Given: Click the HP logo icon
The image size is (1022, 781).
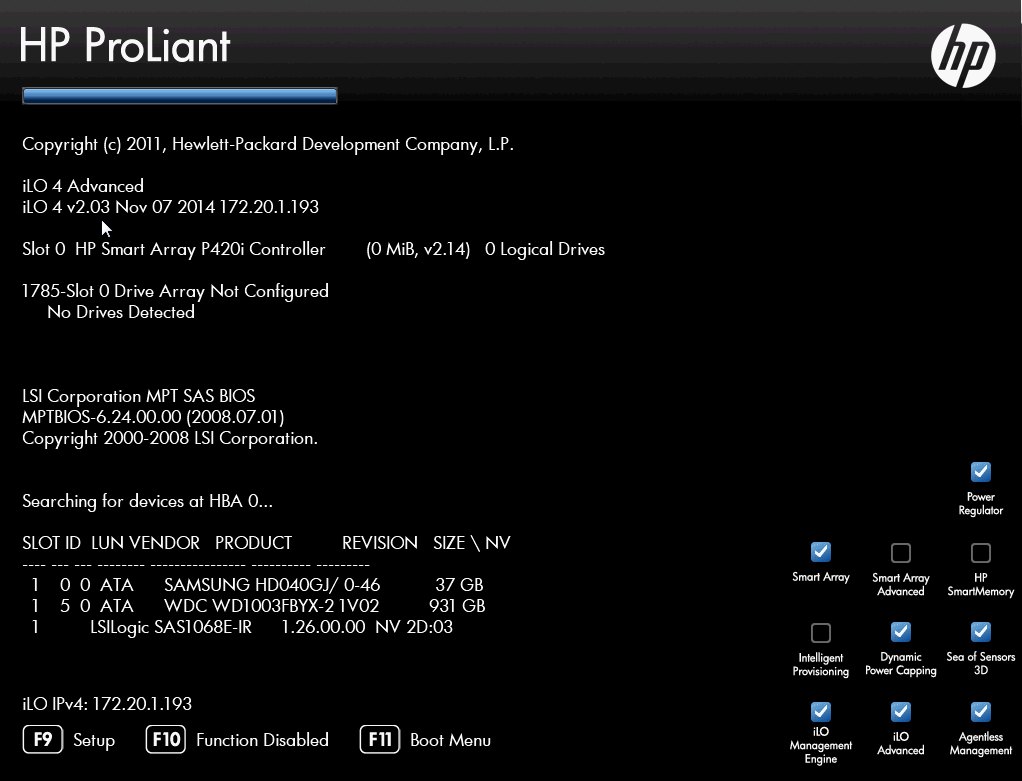Looking at the screenshot, I should pos(963,55).
